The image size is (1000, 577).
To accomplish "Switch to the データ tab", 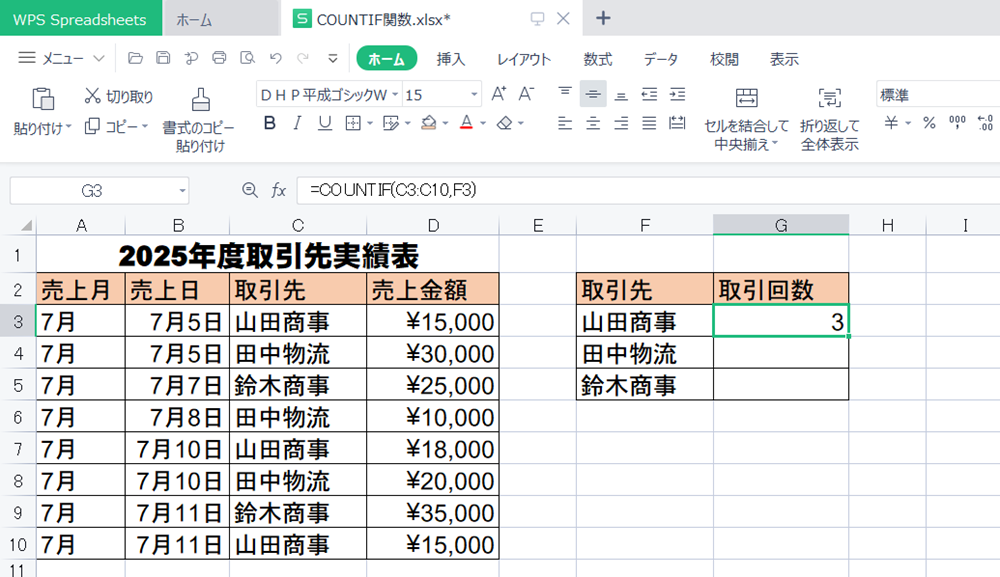I will click(660, 59).
